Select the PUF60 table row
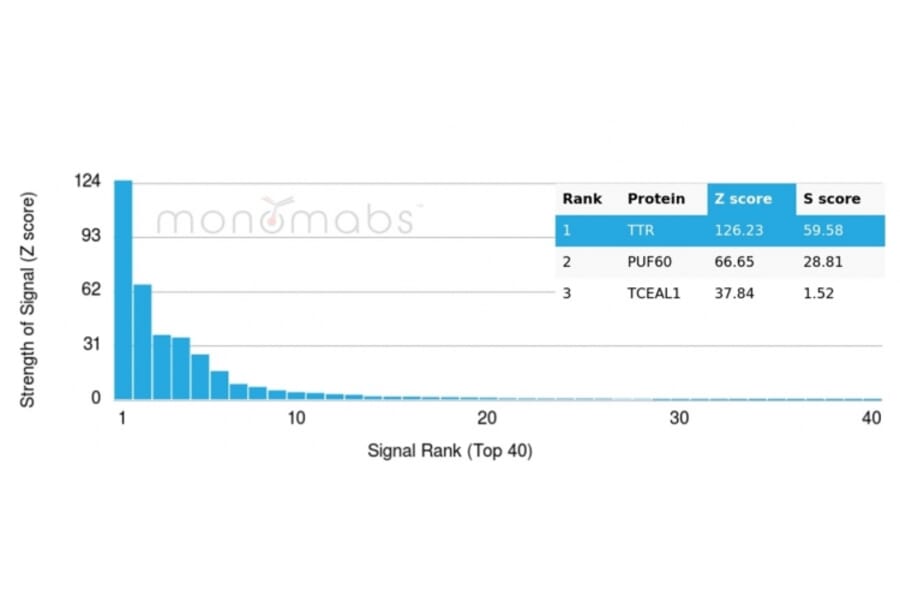900x594 pixels. click(x=719, y=261)
